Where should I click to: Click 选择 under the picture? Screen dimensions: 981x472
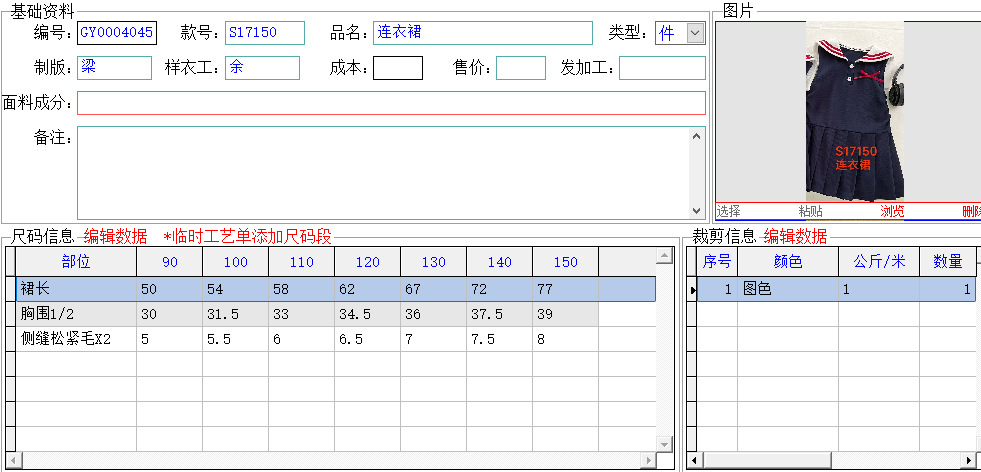(x=729, y=212)
